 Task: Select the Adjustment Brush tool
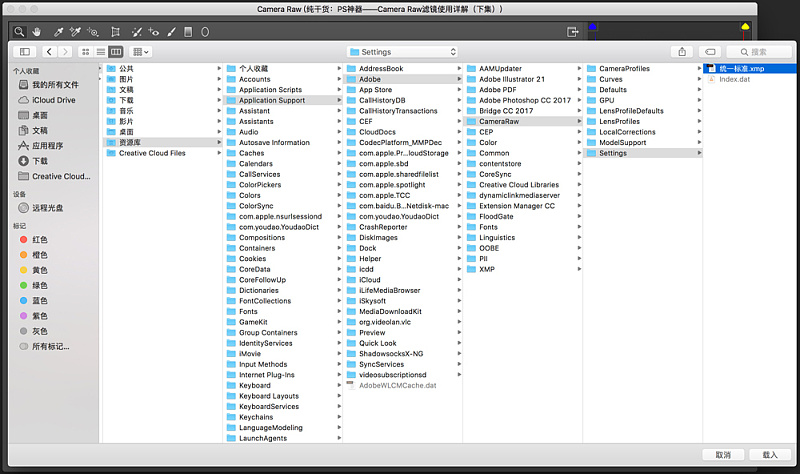pos(171,32)
